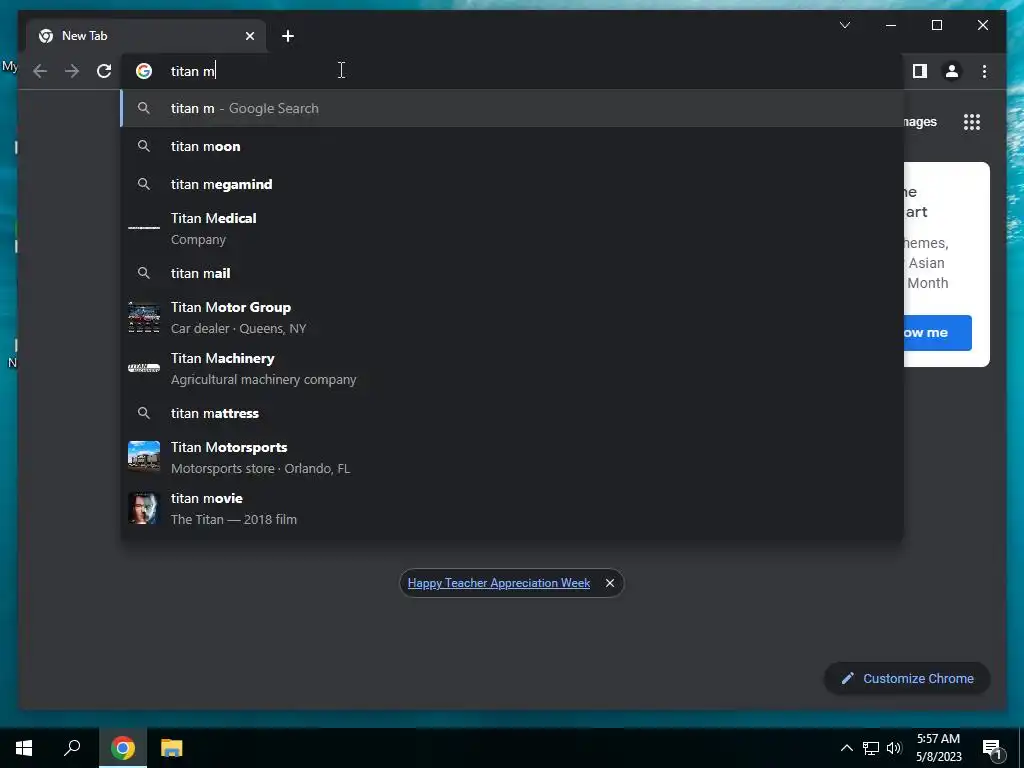Show hidden system tray icons

846,748
